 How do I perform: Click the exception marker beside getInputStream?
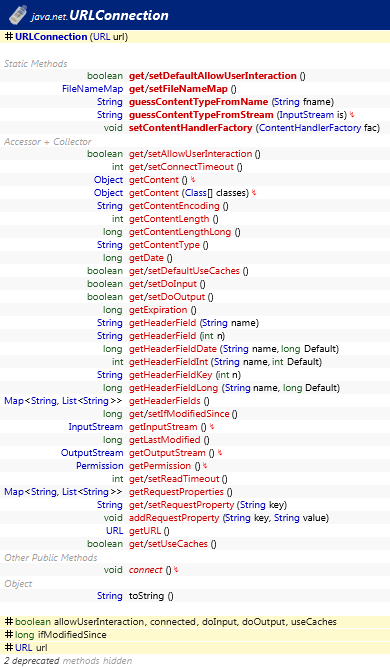point(212,427)
